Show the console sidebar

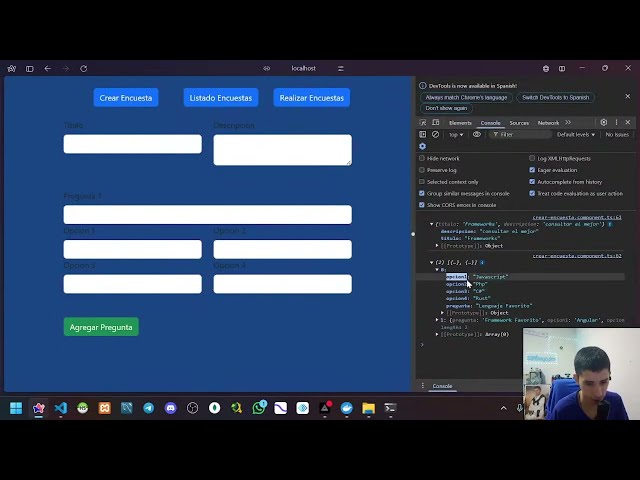point(422,134)
